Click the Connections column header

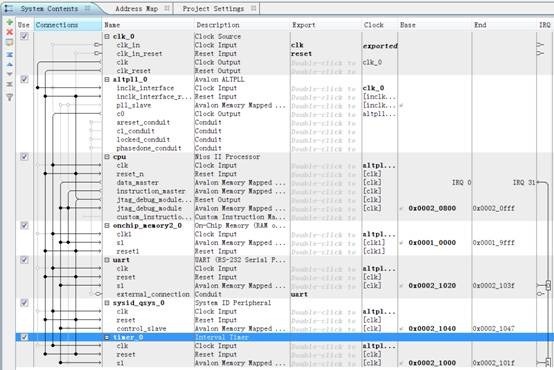click(x=67, y=25)
